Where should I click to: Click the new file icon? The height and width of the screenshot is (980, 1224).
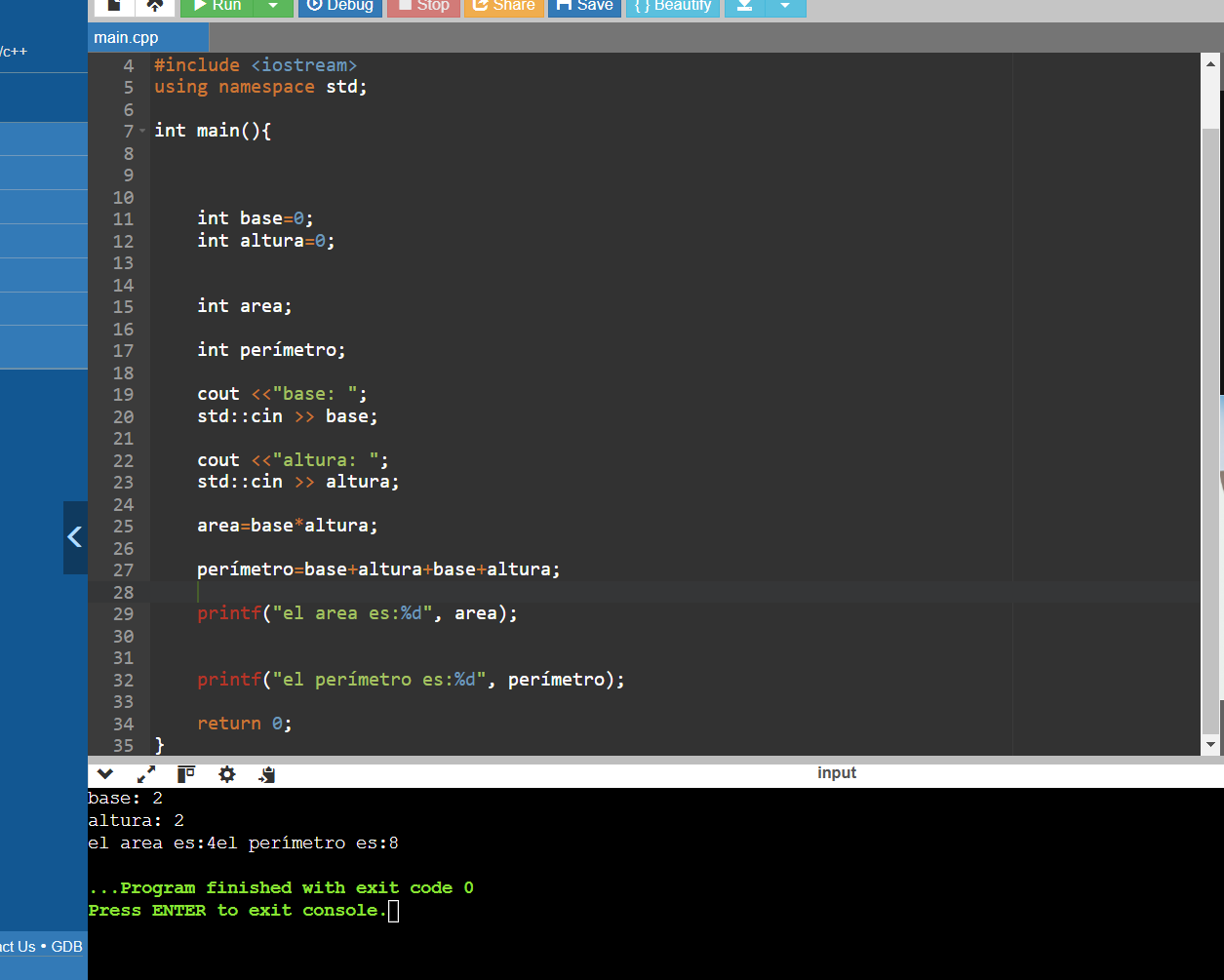114,7
